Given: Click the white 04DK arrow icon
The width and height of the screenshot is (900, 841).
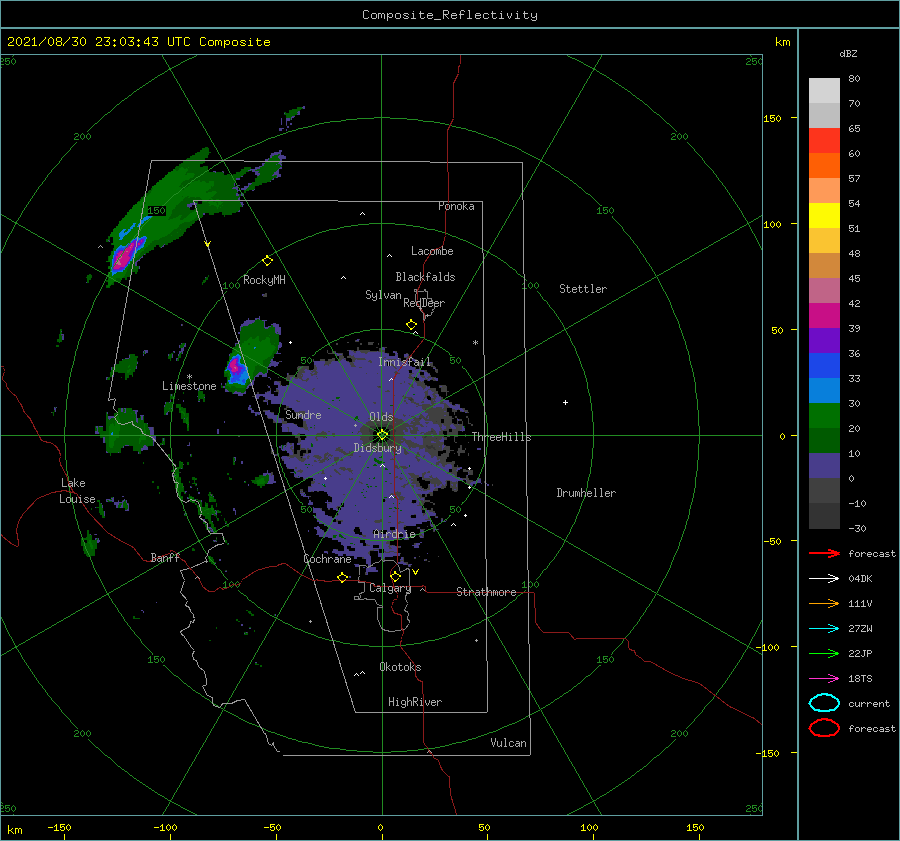Looking at the screenshot, I should [824, 579].
